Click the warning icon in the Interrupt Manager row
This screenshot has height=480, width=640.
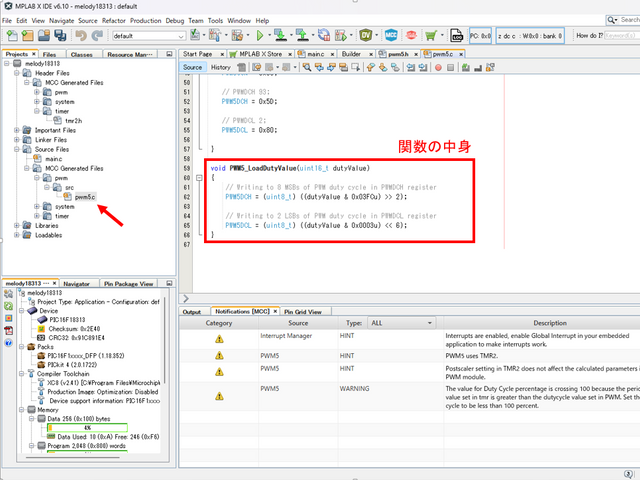[219, 339]
